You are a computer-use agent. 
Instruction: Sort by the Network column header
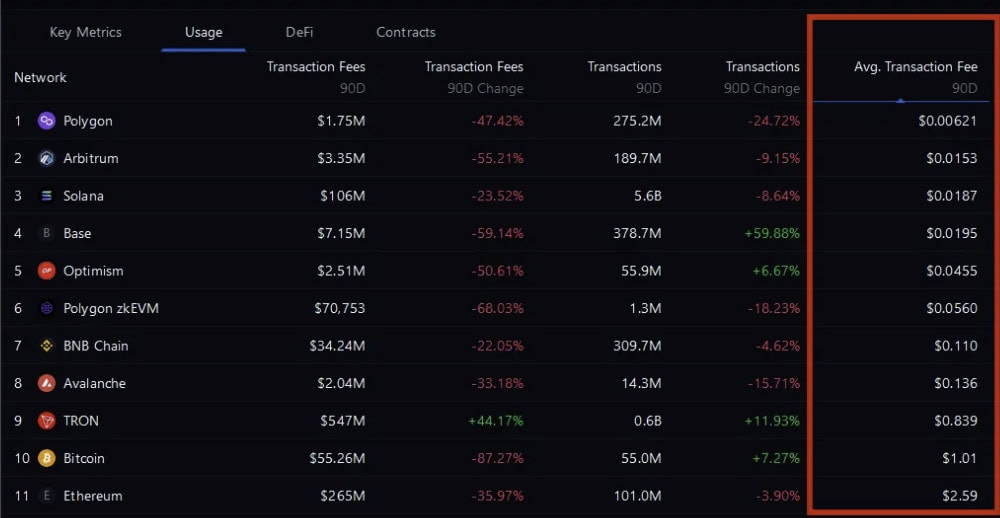[40, 78]
